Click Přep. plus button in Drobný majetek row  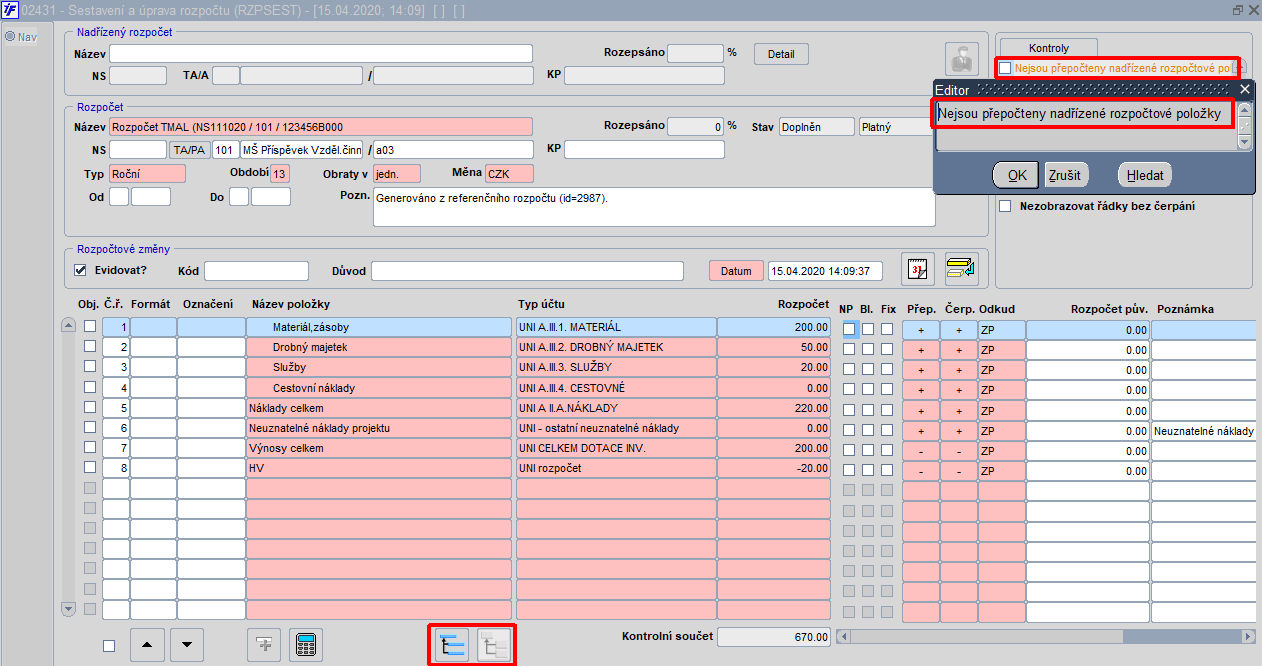point(921,349)
